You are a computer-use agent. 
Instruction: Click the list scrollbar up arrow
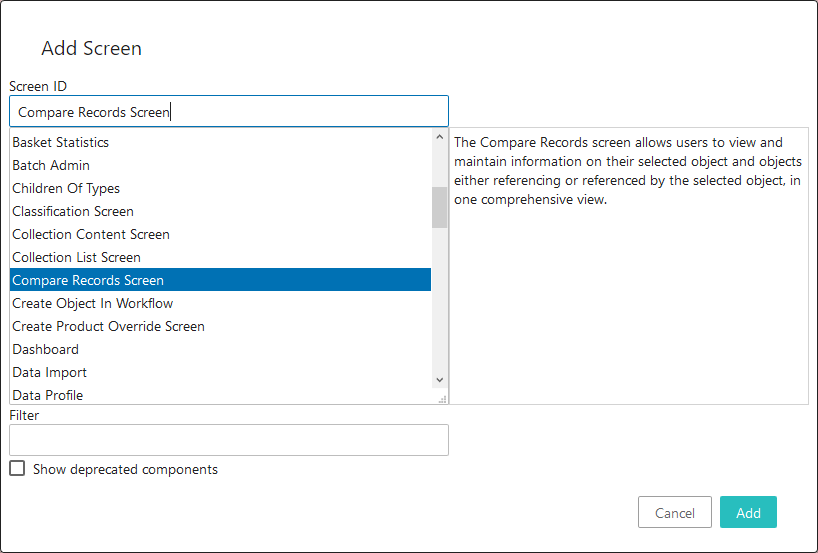coord(439,137)
